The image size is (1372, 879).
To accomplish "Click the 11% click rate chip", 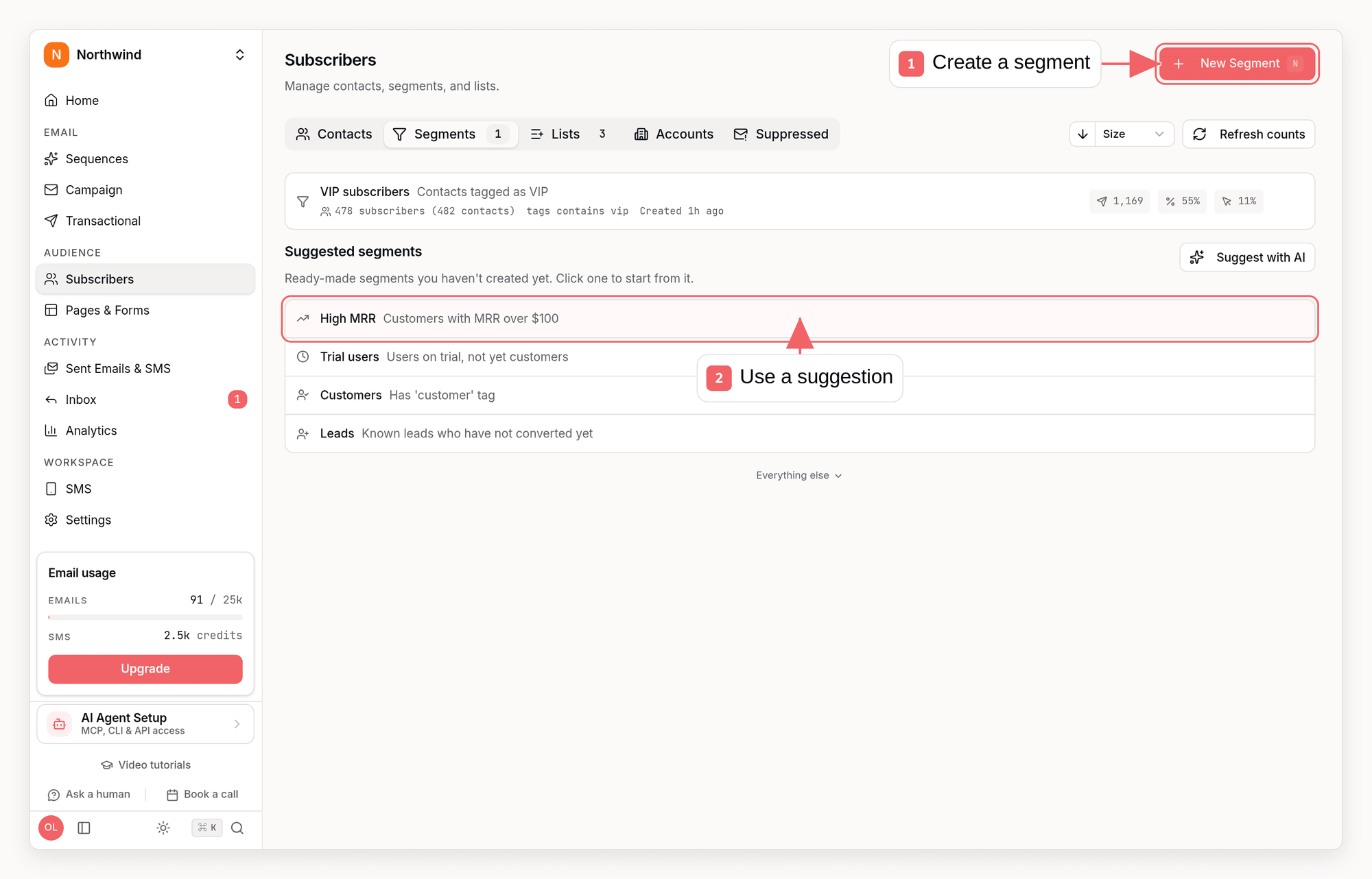I will tap(1239, 201).
